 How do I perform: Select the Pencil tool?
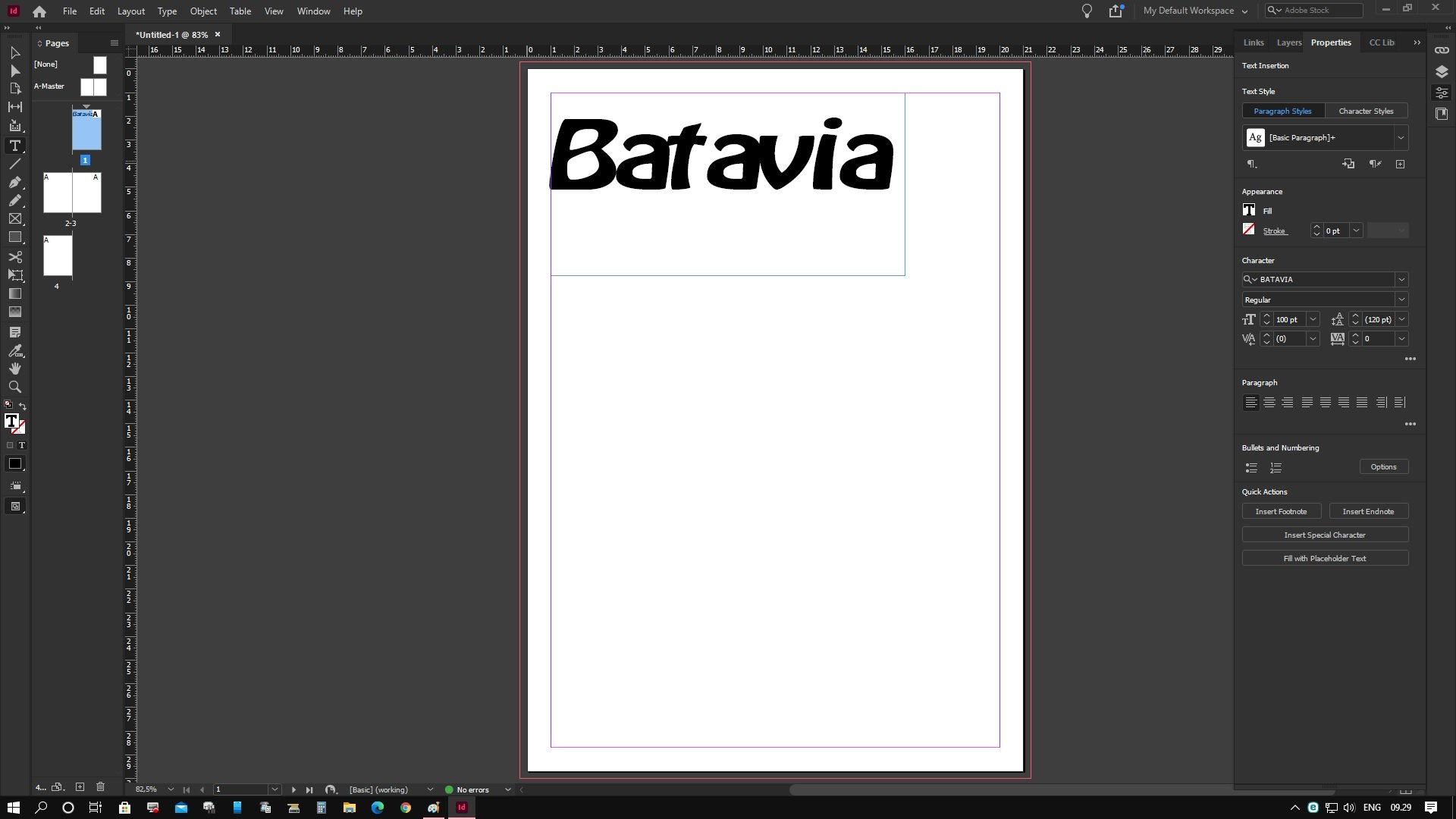point(14,200)
